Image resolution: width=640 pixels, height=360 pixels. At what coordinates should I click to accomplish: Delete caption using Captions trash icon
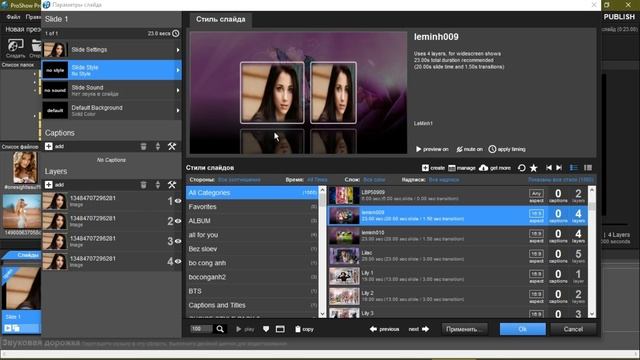[x=143, y=146]
